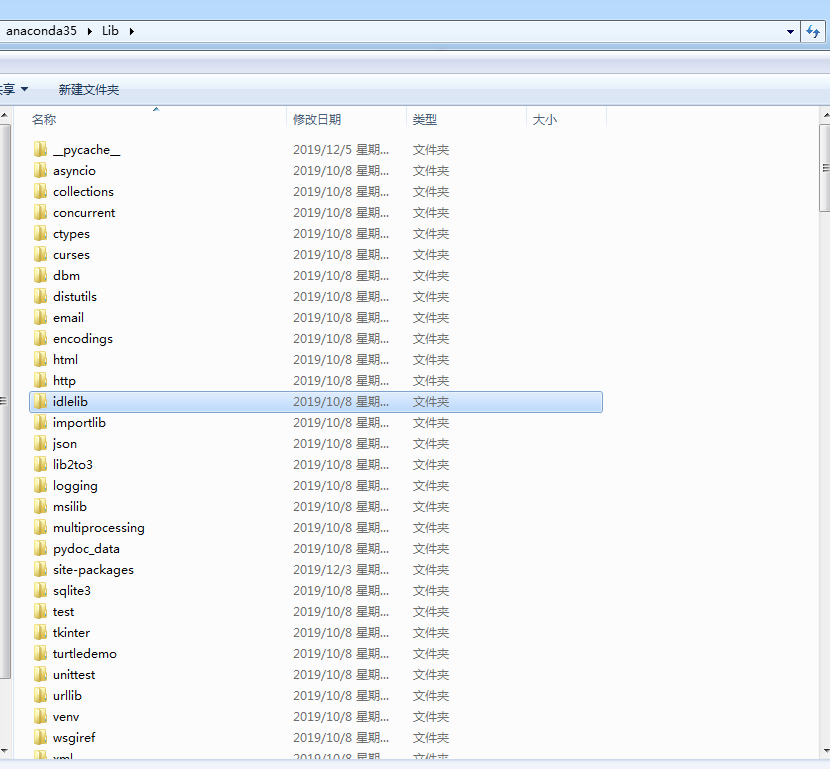Click the pydoc_data folder icon
This screenshot has width=830, height=769.
tap(40, 548)
